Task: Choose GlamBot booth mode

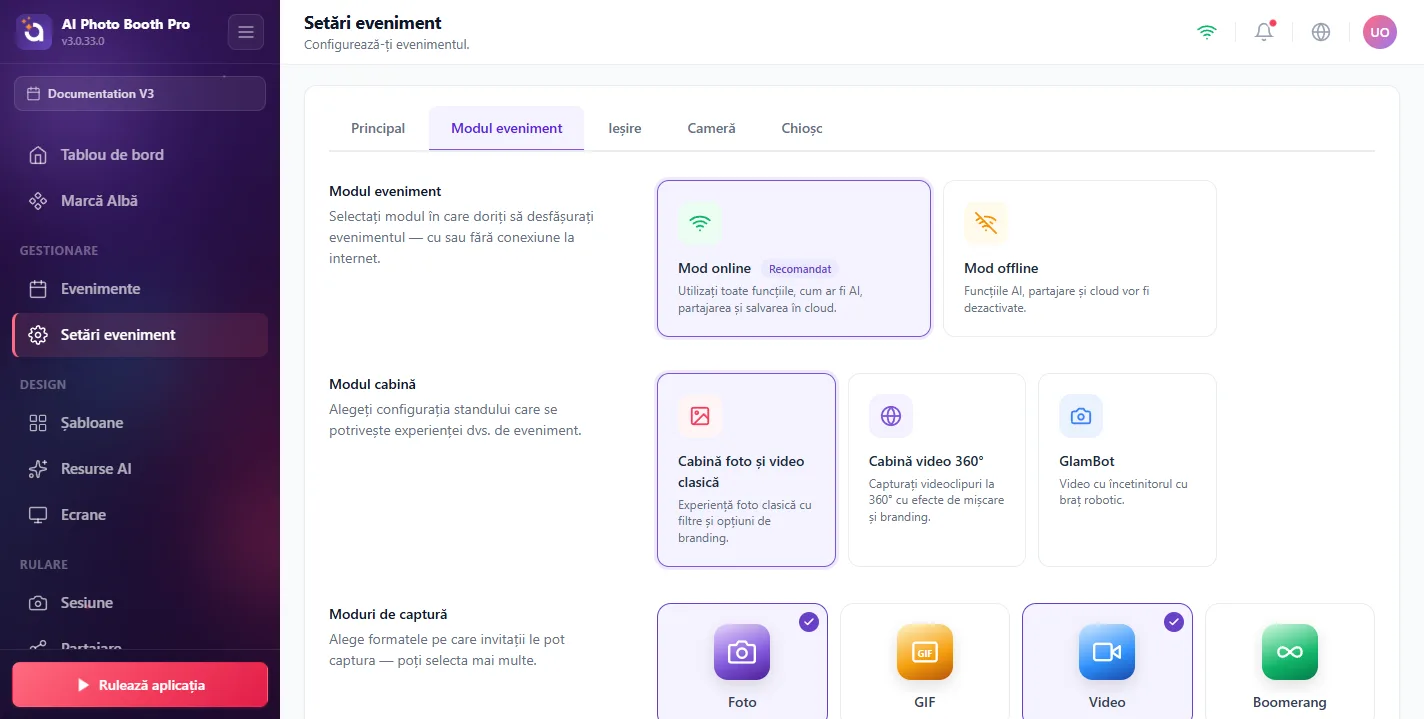Action: (x=1127, y=470)
